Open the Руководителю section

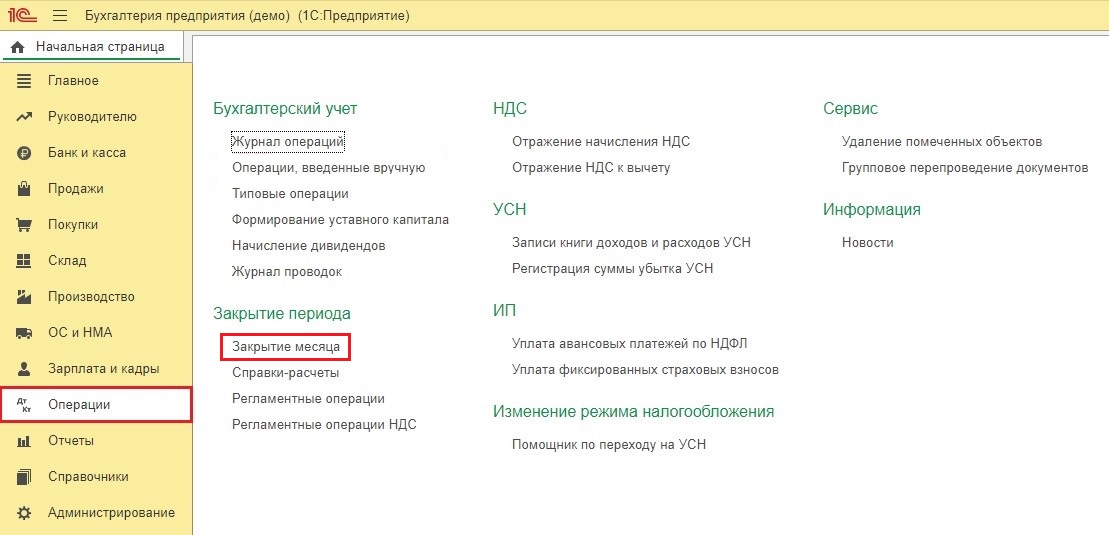tap(95, 117)
